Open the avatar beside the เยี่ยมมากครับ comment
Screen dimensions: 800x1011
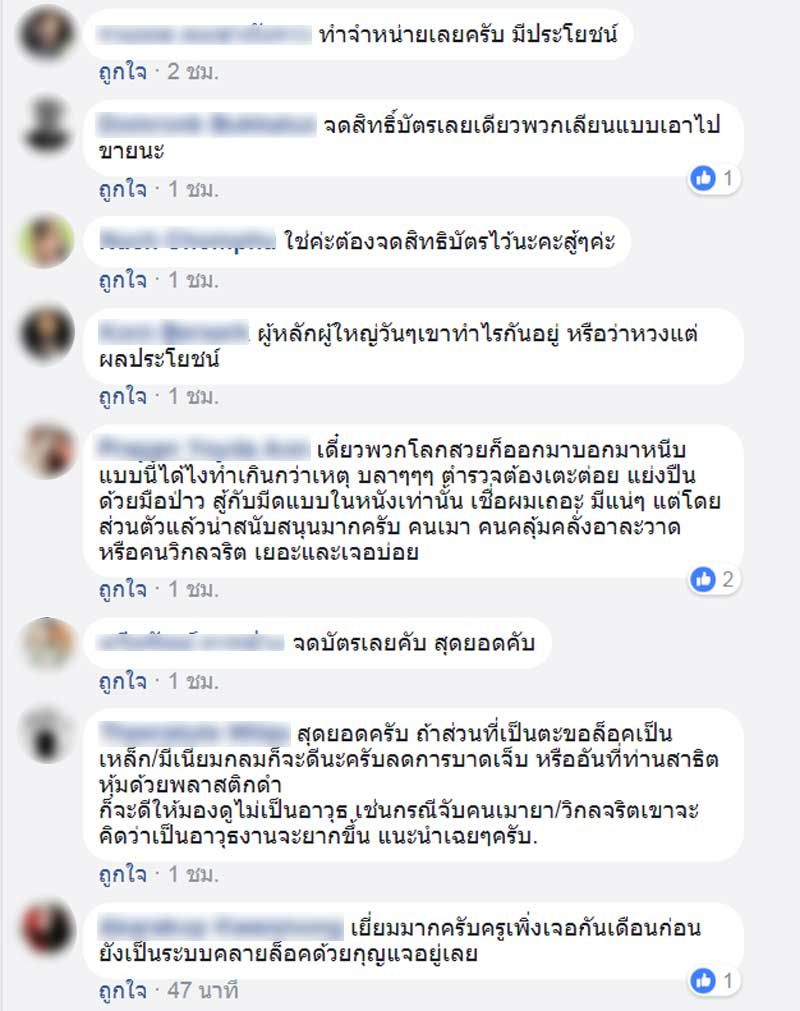[46, 928]
